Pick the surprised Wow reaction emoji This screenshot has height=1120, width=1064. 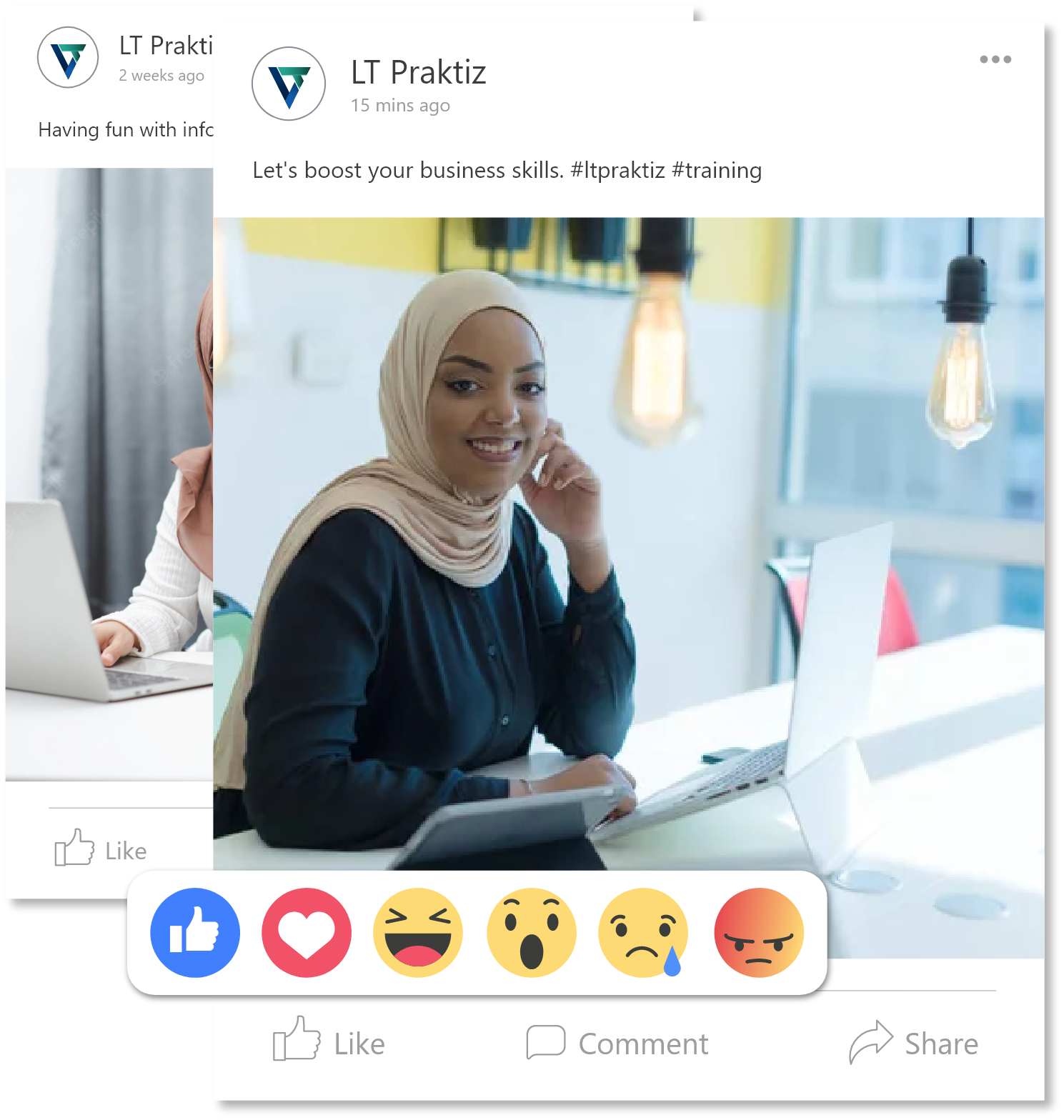[x=531, y=932]
